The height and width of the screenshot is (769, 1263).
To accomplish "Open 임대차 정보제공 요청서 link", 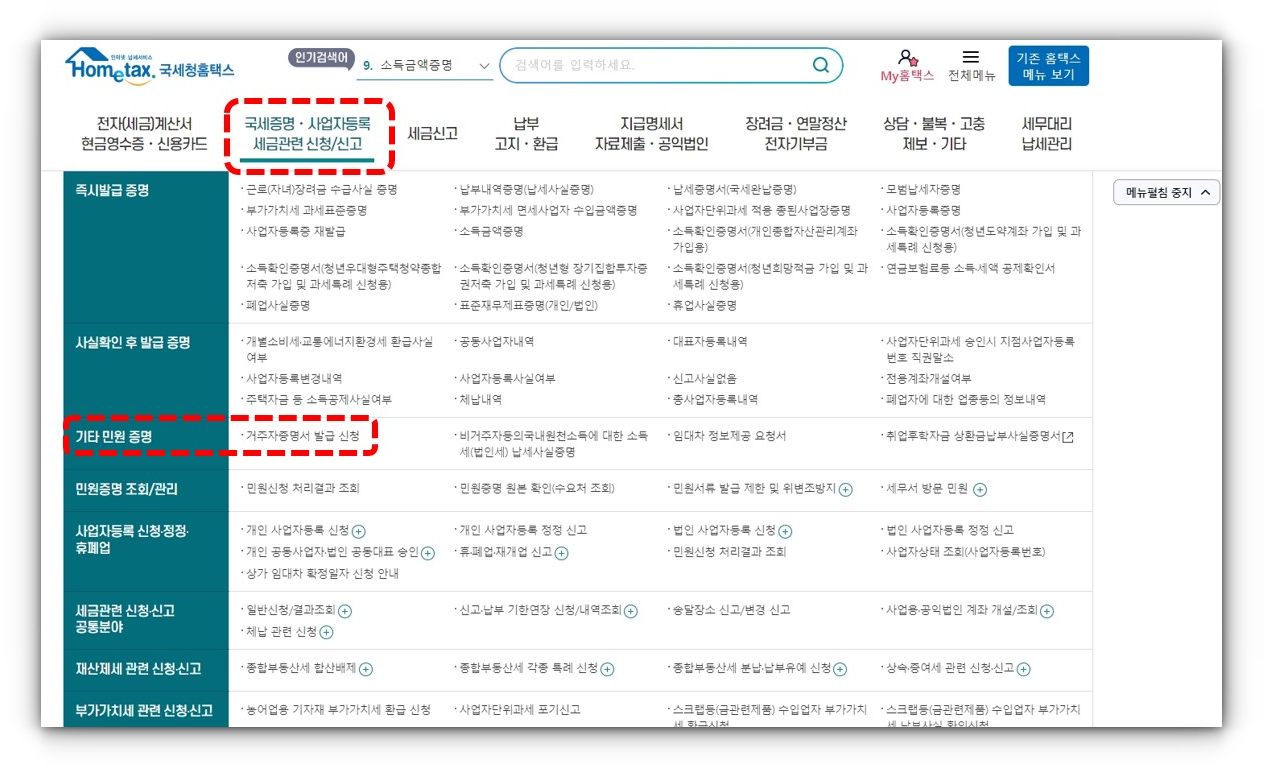I will tap(729, 437).
